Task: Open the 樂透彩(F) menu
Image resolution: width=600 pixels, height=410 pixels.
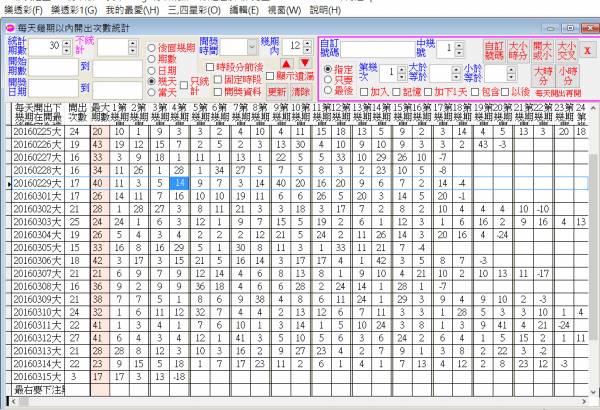Action: point(22,8)
